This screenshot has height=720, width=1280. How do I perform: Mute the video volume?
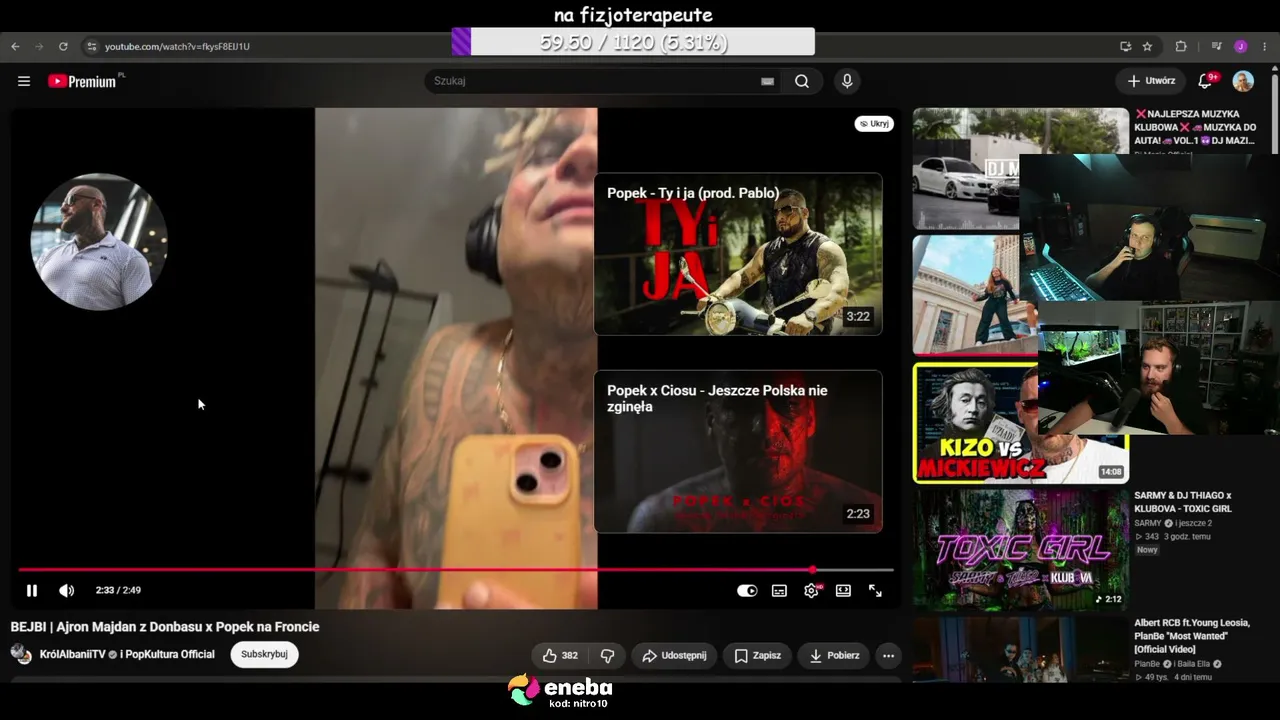pyautogui.click(x=66, y=591)
